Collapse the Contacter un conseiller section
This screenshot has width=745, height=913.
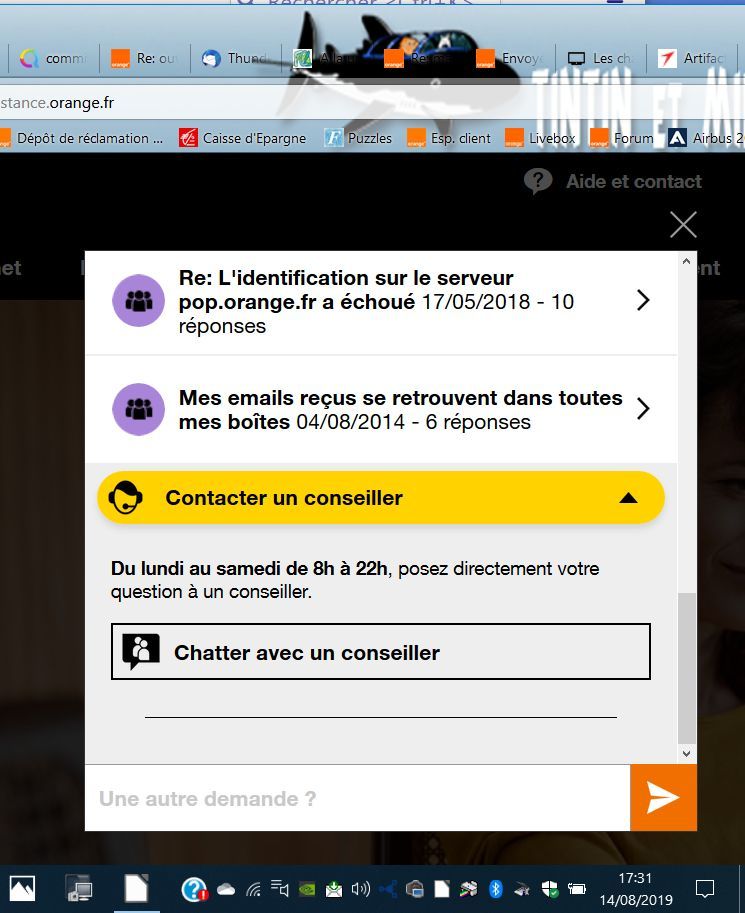381,498
